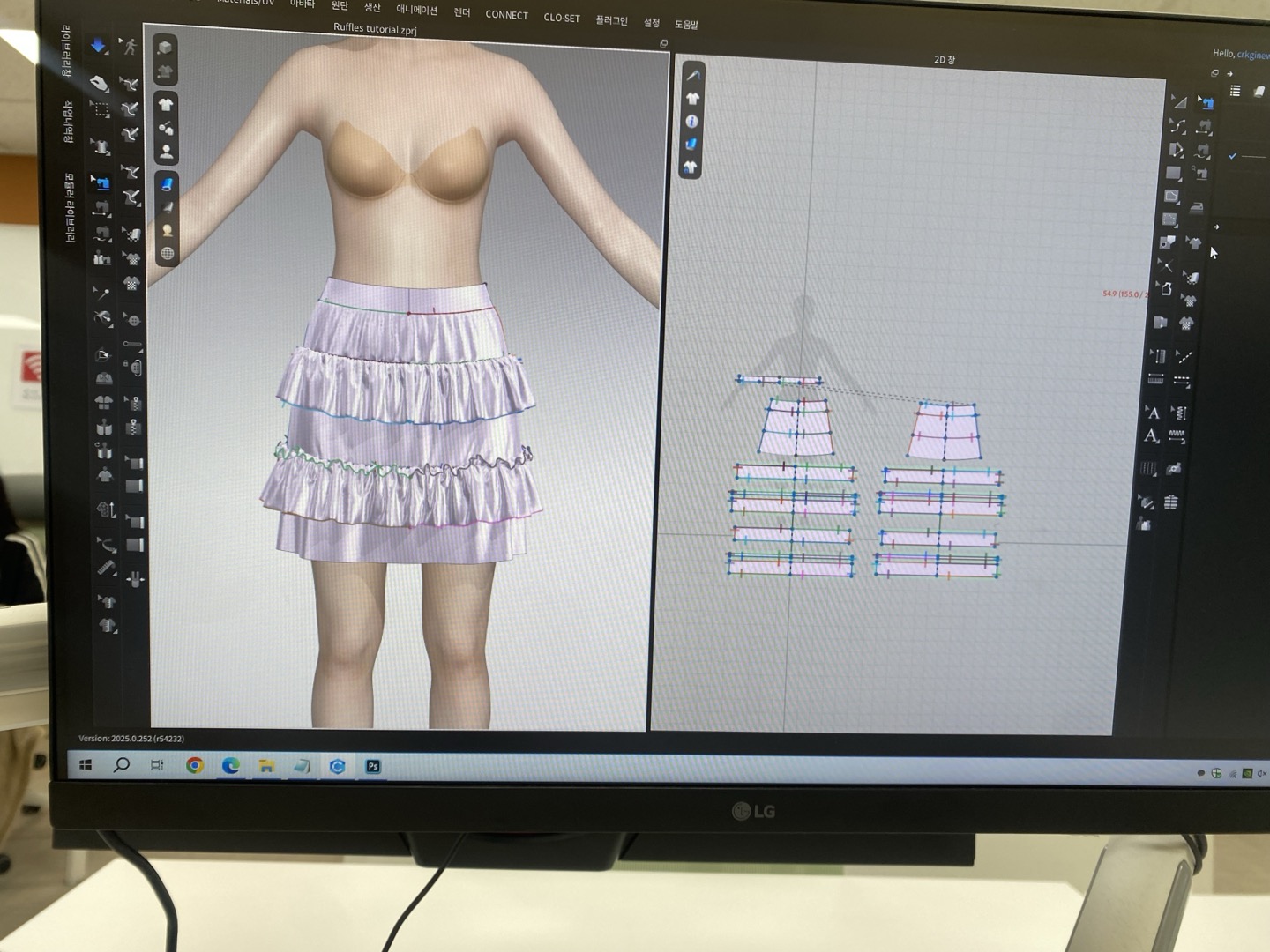Screen dimensions: 1270x952
Task: Toggle garment display in 3D viewport toolbar
Action: pos(166,105)
